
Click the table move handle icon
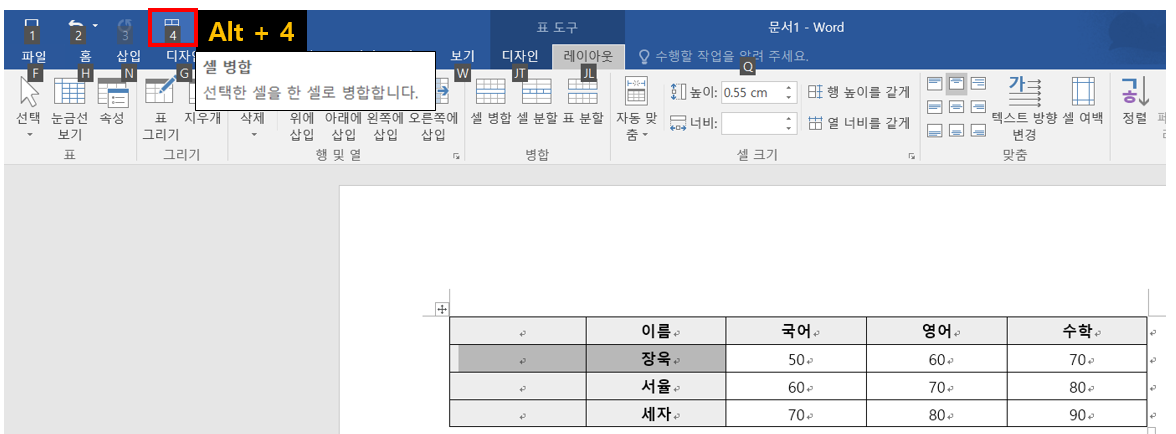[442, 308]
